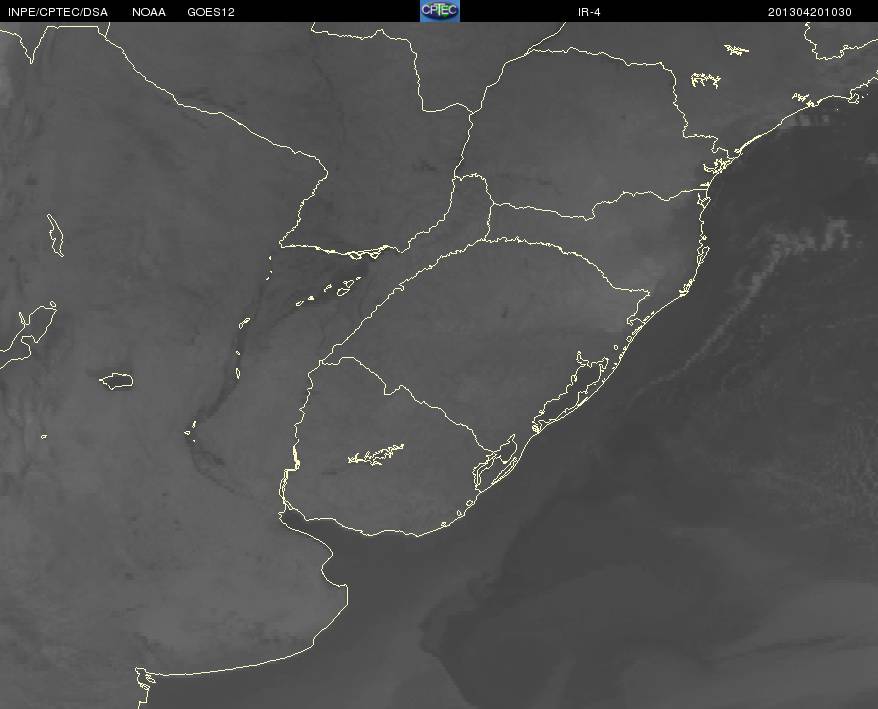Image resolution: width=878 pixels, height=709 pixels.
Task: Click the 201304201030 timestamp
Action: click(x=810, y=12)
